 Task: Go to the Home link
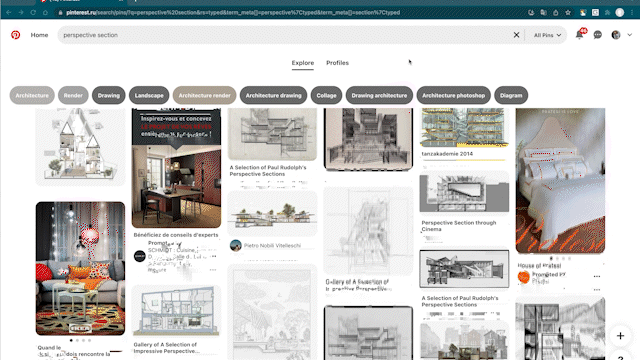[x=39, y=35]
